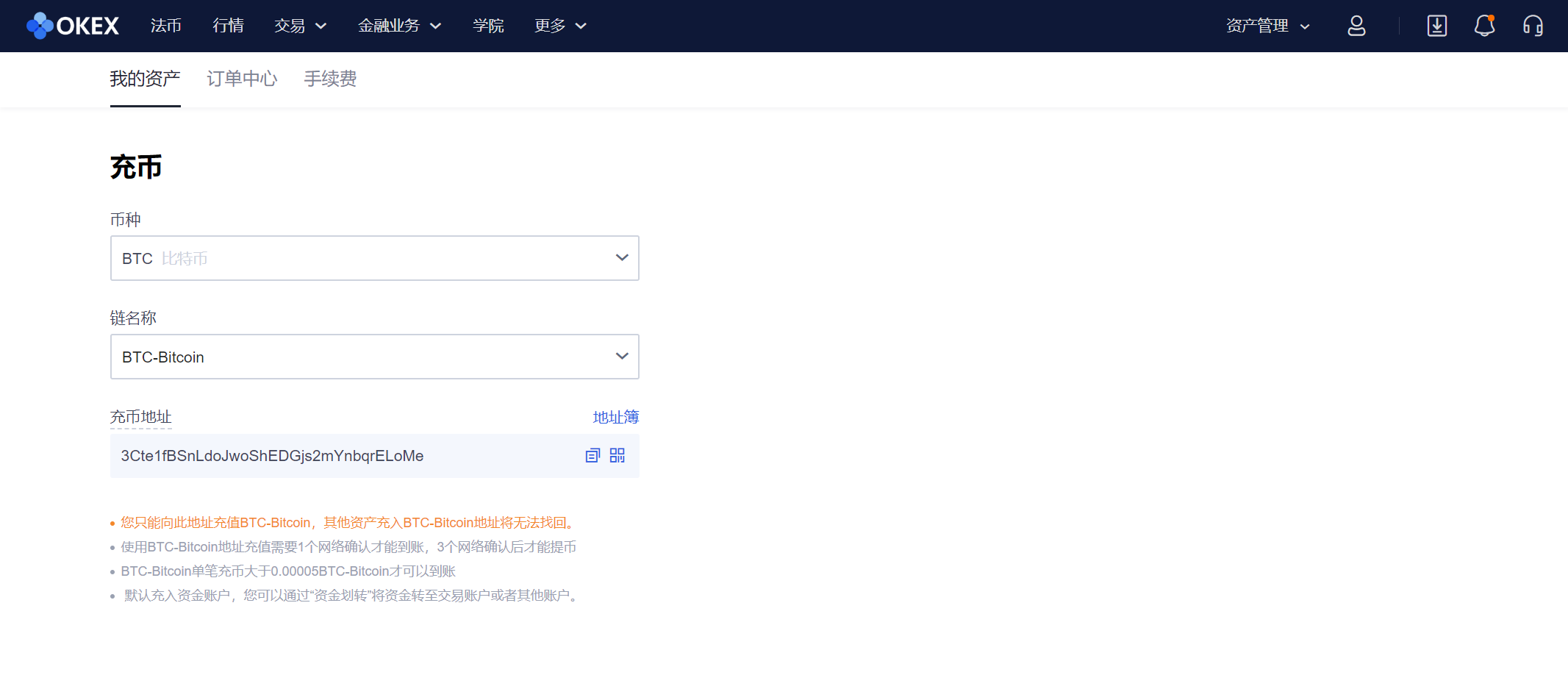Switch to 订单中心 tab
This screenshot has height=689, width=1568.
242,79
